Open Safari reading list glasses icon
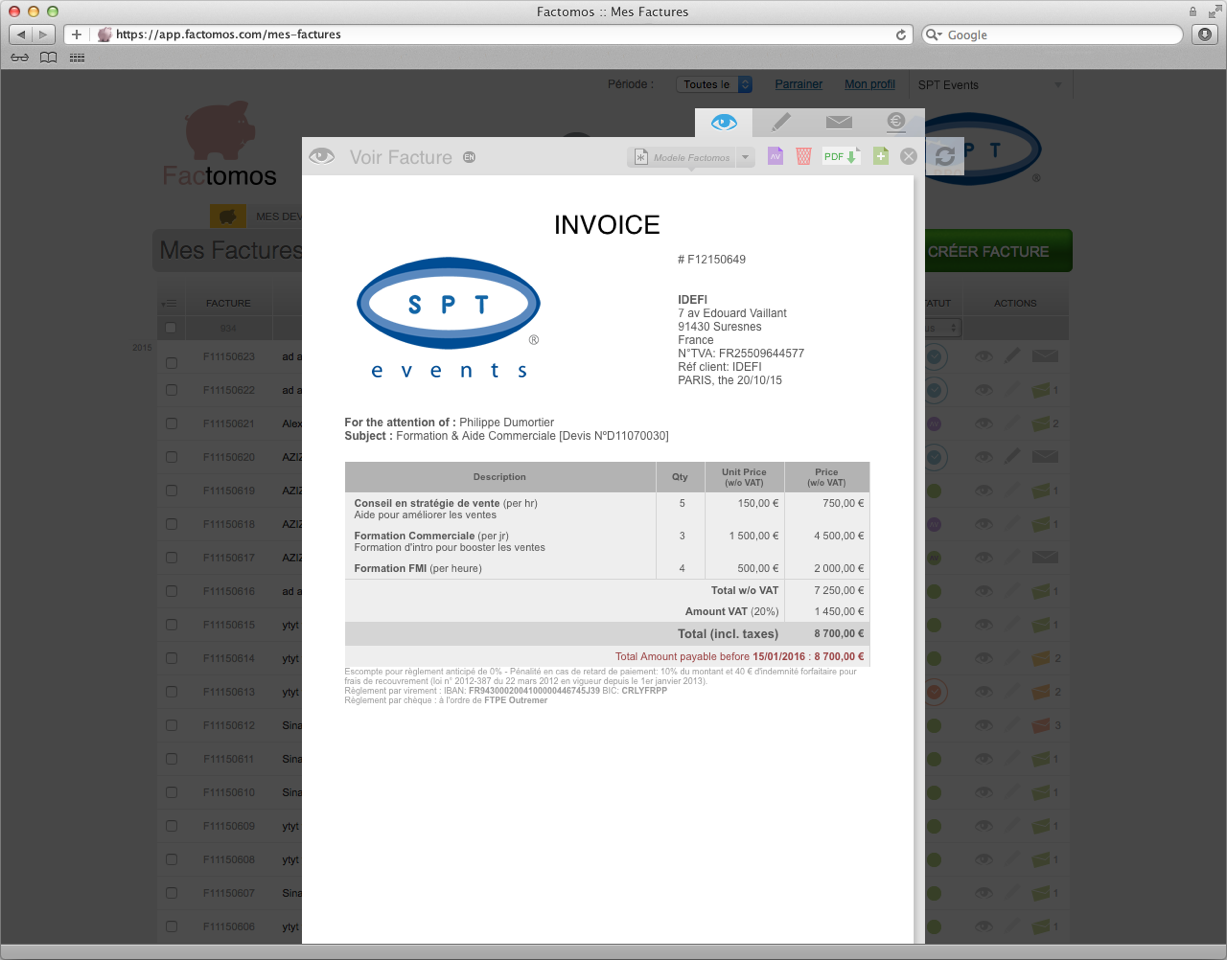 click(x=20, y=58)
